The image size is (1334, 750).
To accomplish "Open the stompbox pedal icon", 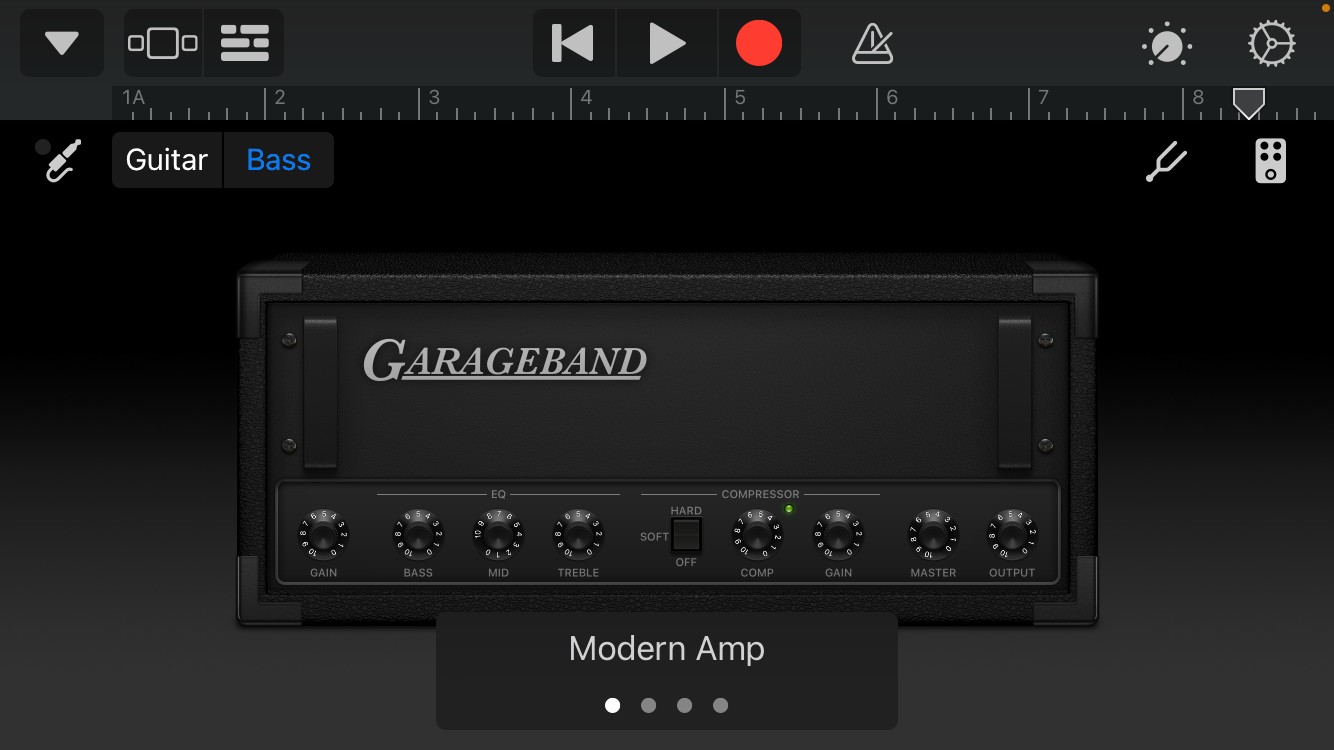I will tap(1270, 161).
